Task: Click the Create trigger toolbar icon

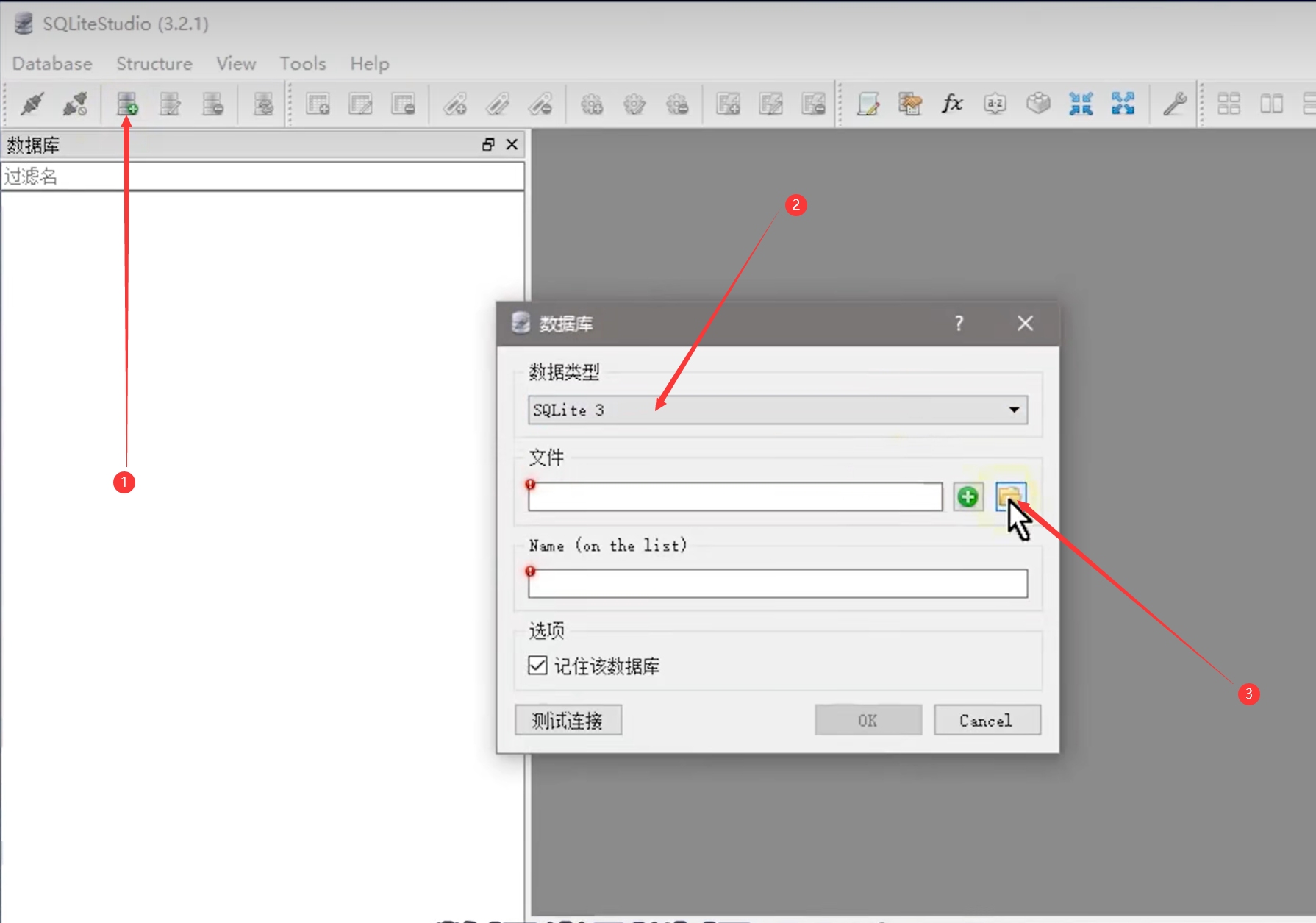Action: (x=592, y=104)
